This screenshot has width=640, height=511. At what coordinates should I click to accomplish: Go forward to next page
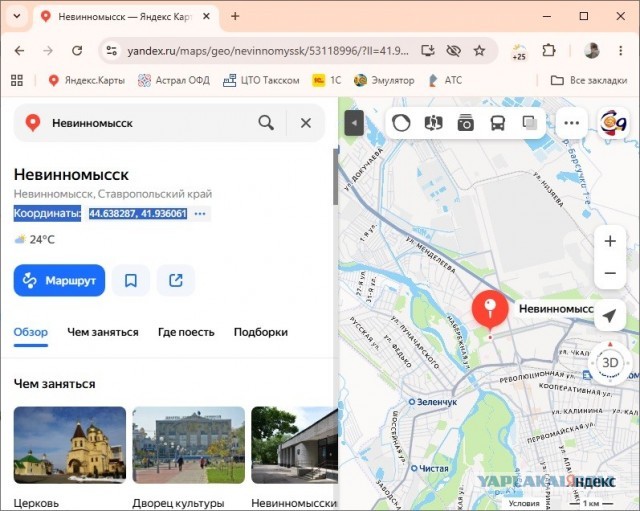point(48,51)
